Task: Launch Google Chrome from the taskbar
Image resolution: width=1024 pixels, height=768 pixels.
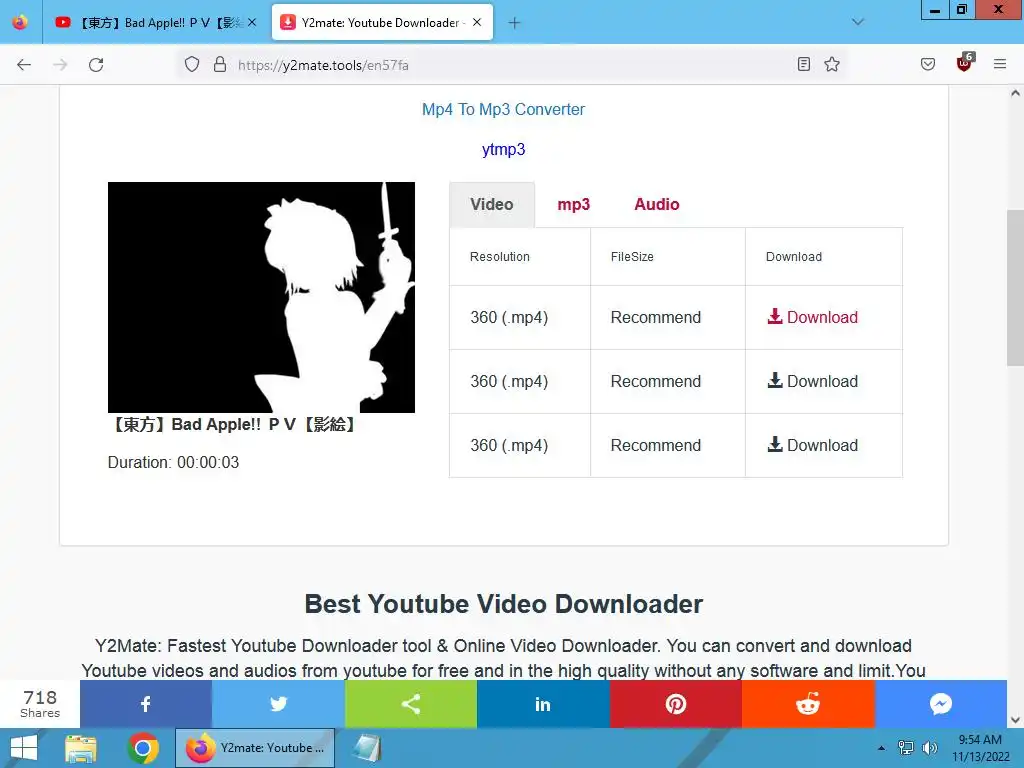Action: pos(143,748)
